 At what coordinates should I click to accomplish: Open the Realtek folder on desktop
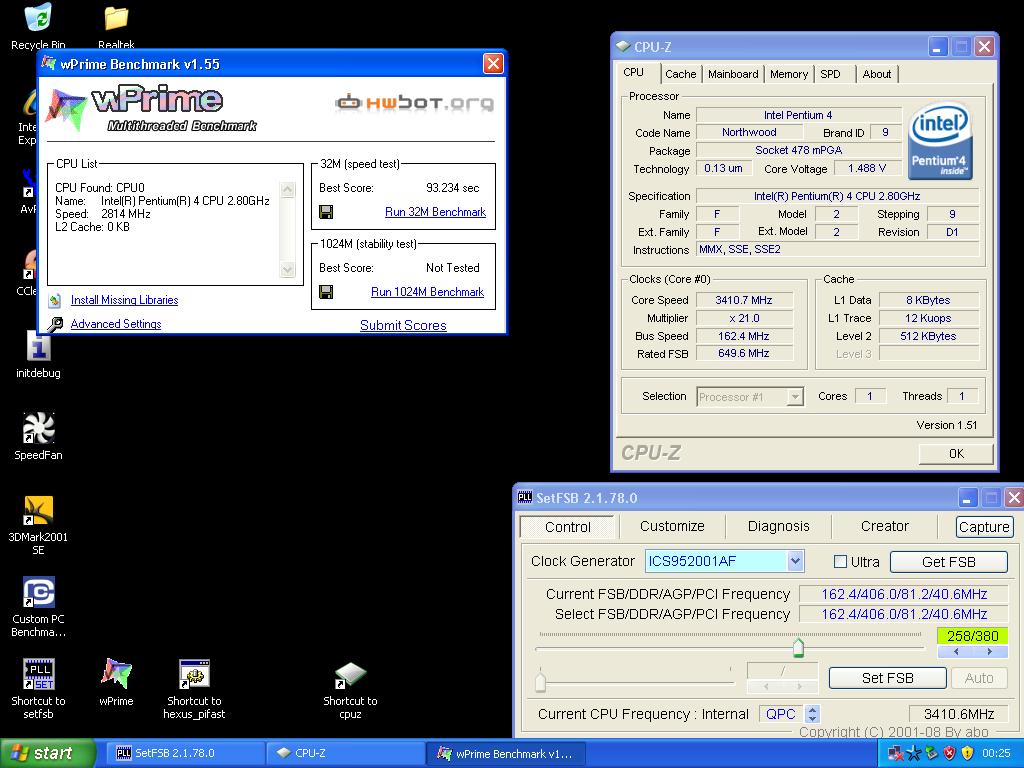116,25
